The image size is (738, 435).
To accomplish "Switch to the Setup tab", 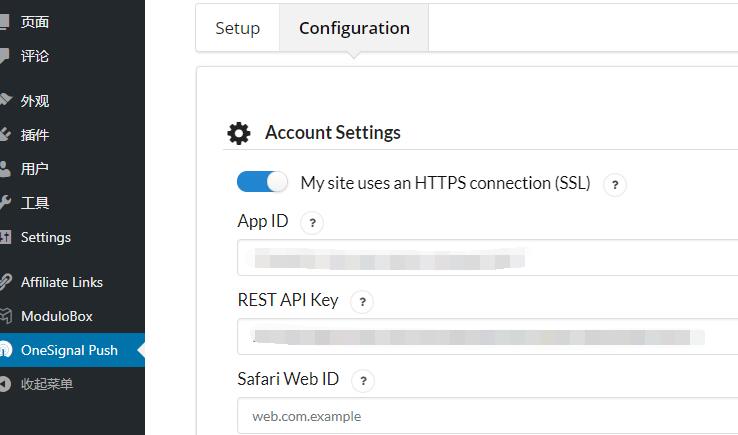I will 237,28.
